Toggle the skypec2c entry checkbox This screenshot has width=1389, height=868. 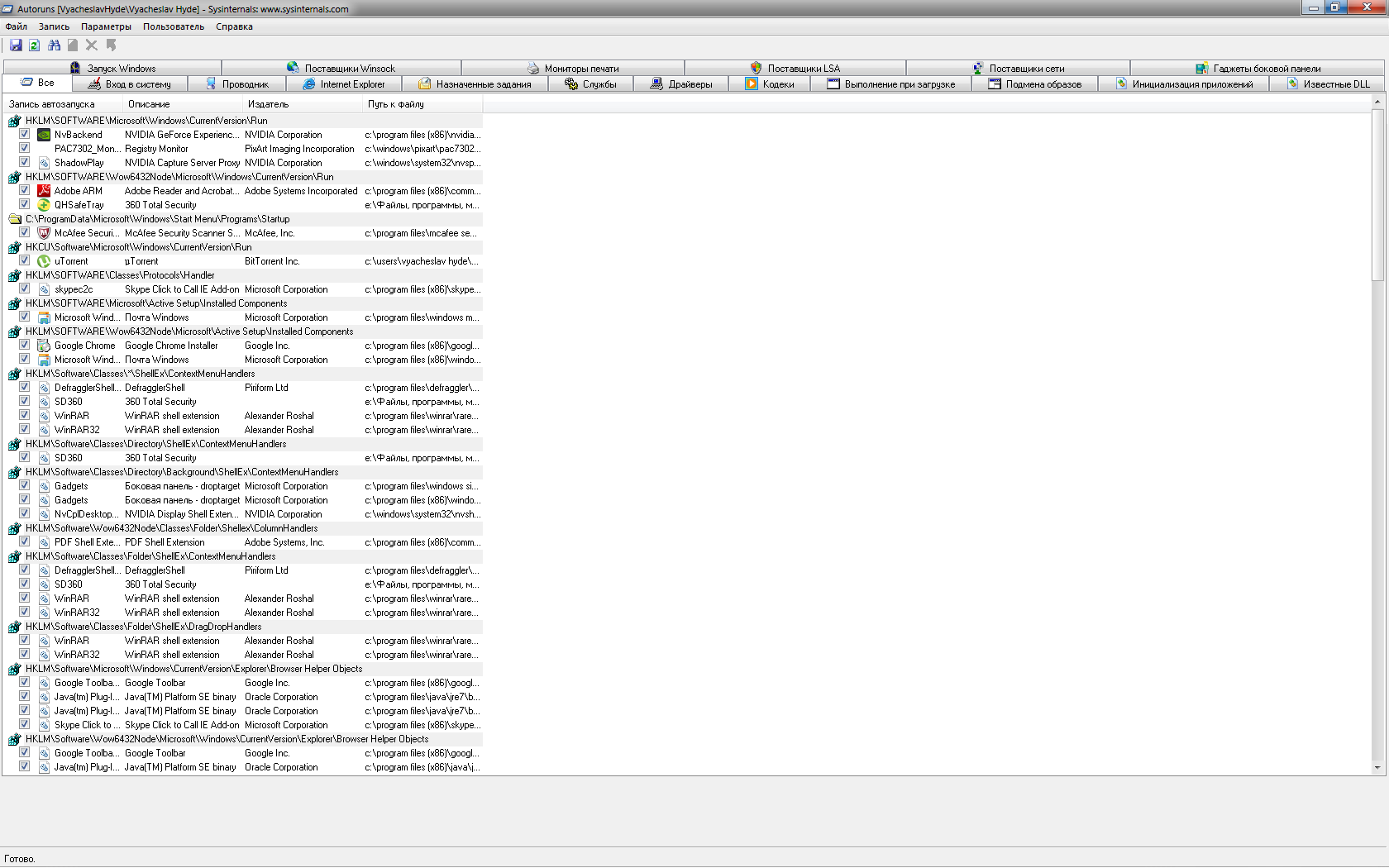pyautogui.click(x=25, y=289)
